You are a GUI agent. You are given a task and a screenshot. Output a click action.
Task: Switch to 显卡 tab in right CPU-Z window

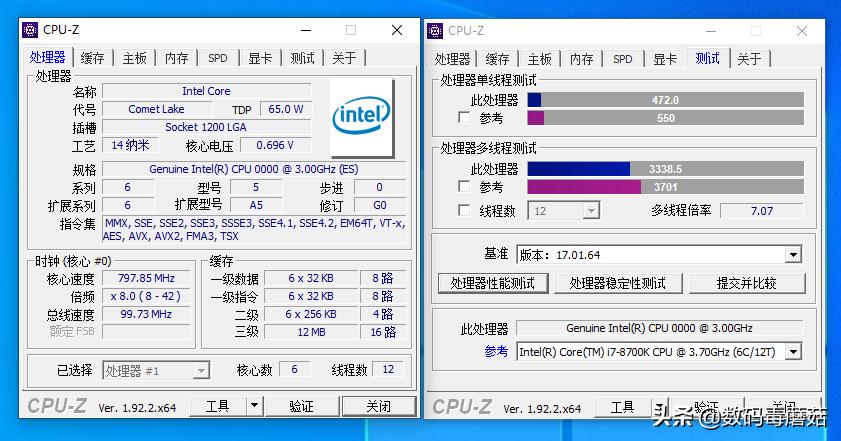click(x=665, y=59)
